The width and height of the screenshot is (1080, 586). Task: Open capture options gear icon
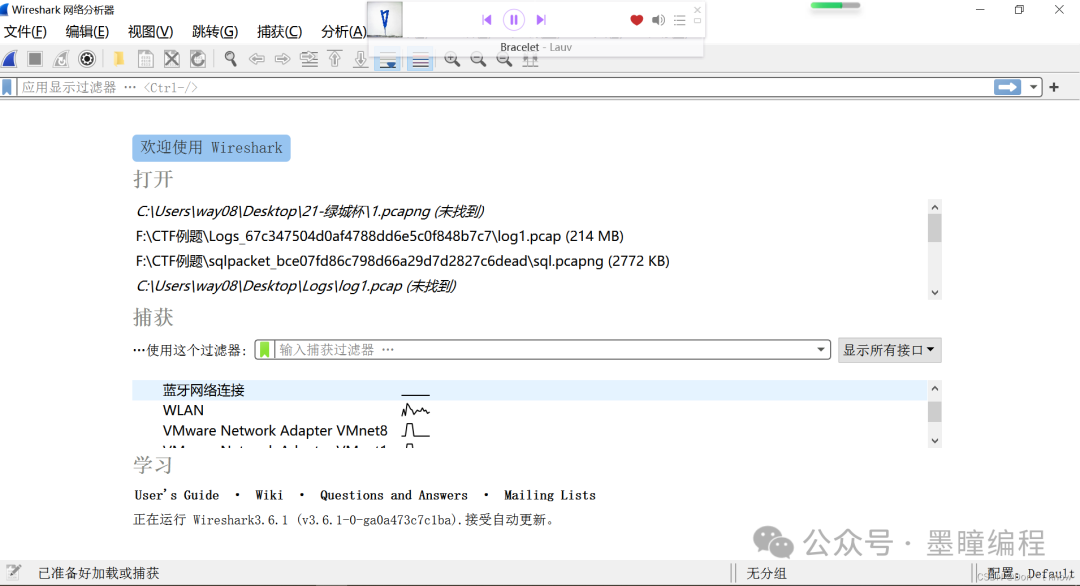pyautogui.click(x=87, y=59)
